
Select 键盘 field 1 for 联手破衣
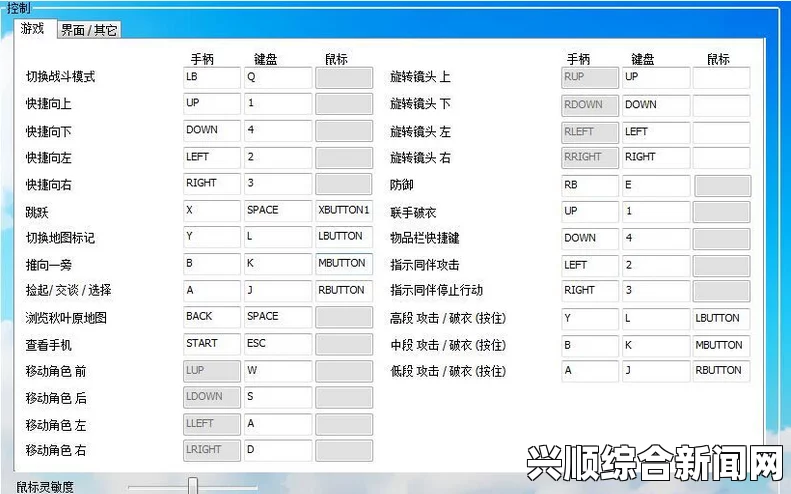656,212
